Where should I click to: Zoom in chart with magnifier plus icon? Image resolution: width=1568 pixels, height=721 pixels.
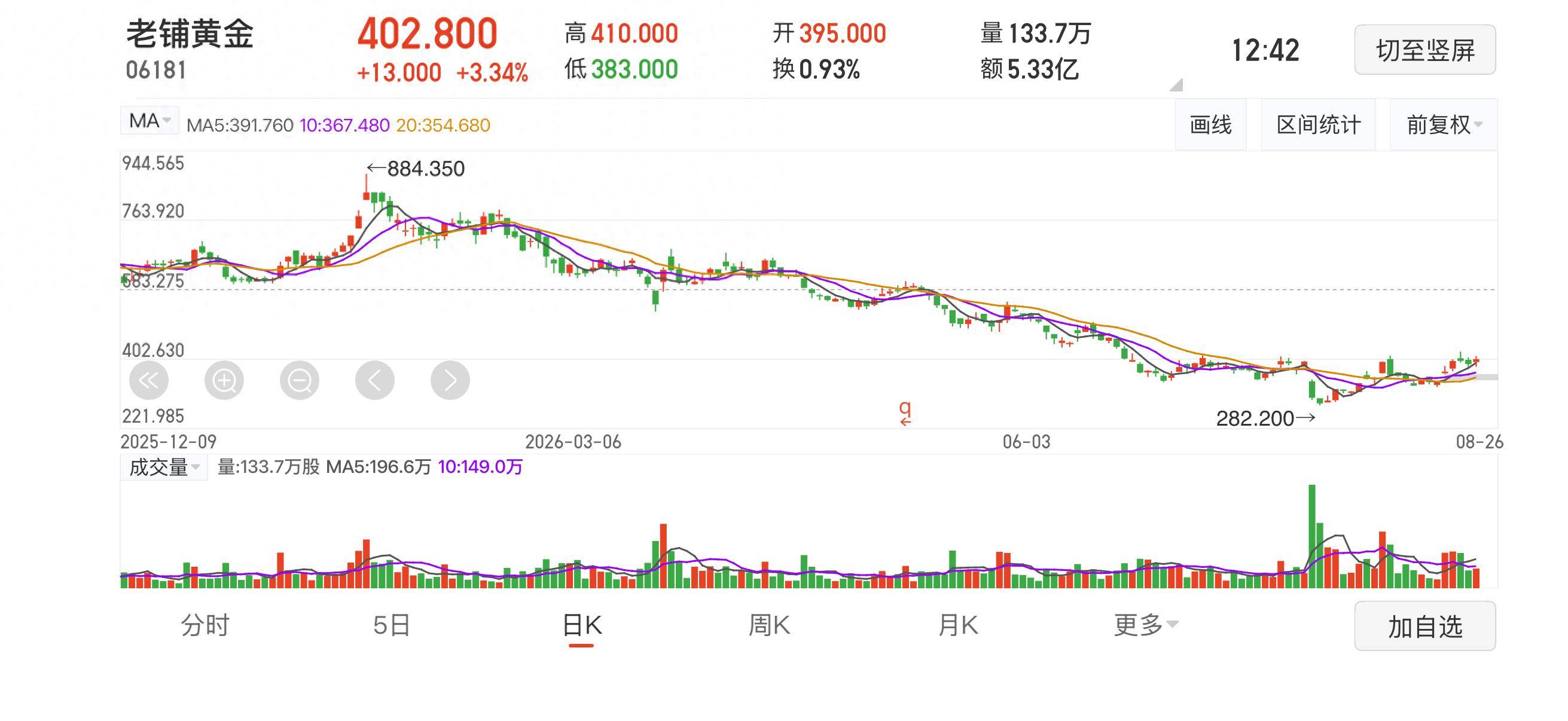point(224,380)
